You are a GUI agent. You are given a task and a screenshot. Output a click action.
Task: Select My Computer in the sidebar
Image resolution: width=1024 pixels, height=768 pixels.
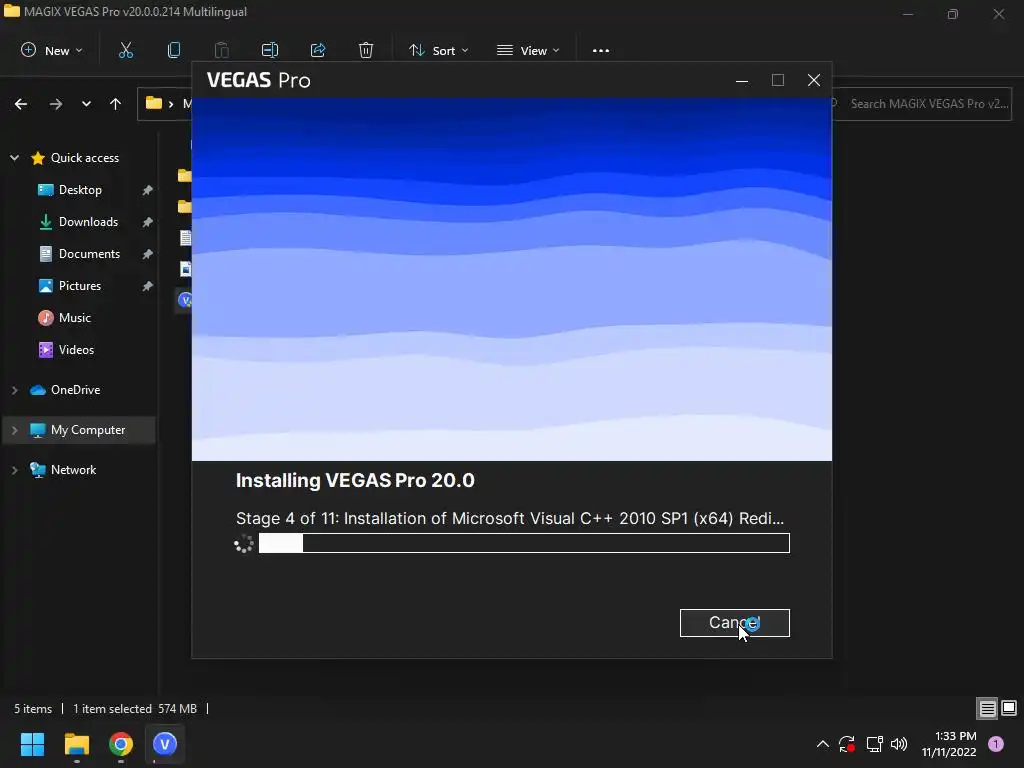click(88, 430)
